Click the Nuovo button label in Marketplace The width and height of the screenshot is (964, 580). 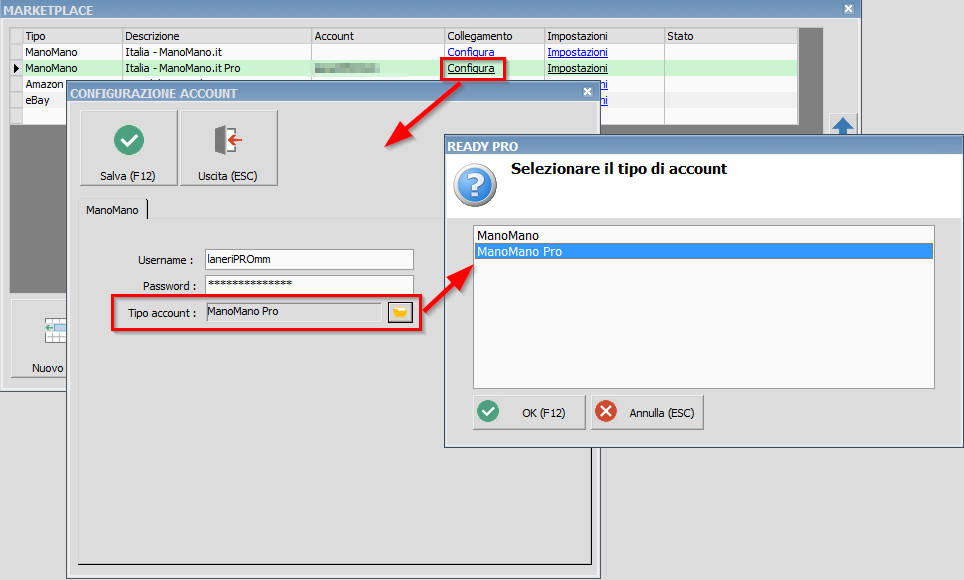(x=48, y=368)
